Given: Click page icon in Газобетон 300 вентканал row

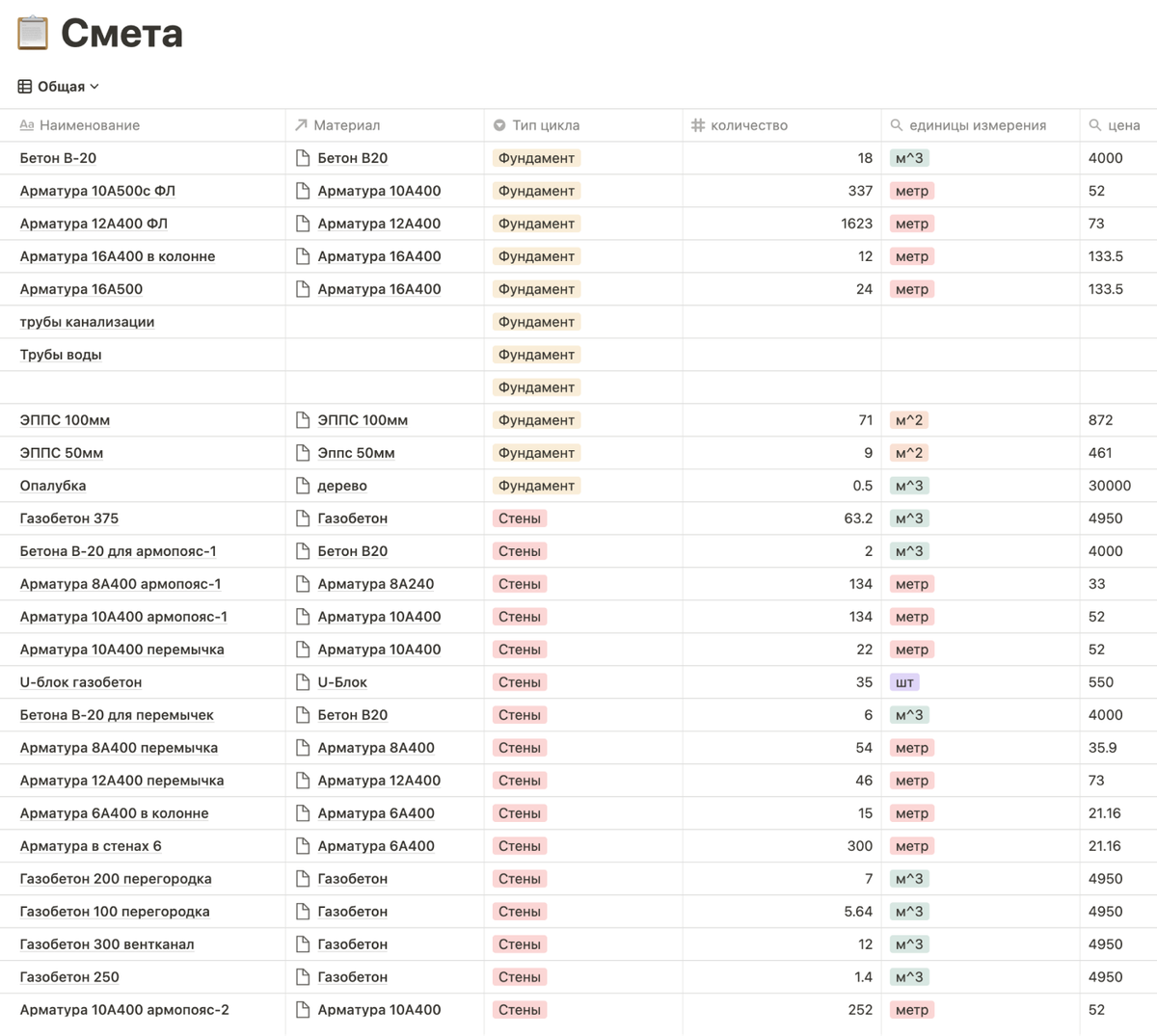Looking at the screenshot, I should coord(303,944).
